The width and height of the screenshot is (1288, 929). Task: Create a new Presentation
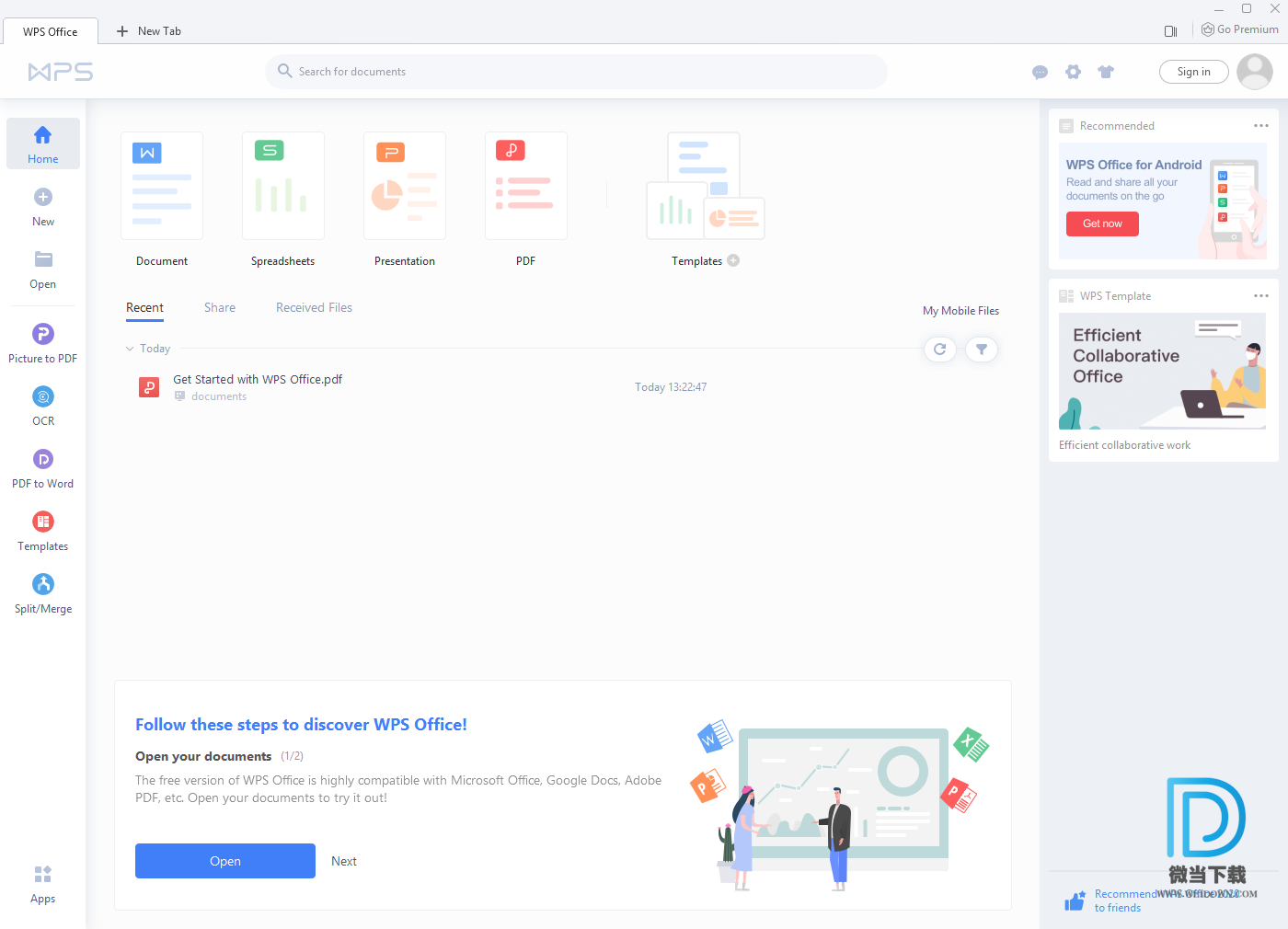click(x=405, y=186)
